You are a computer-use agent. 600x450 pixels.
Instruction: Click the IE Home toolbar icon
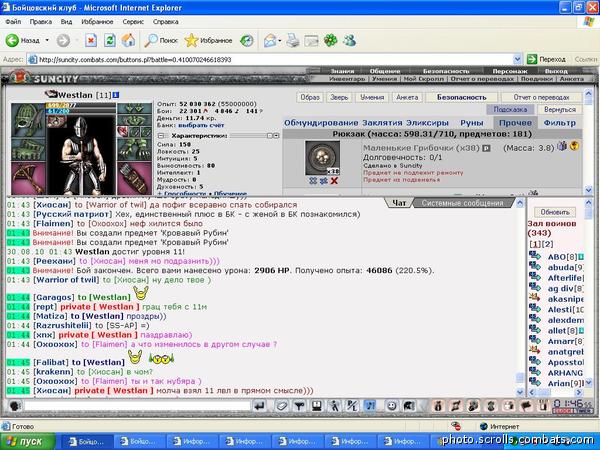point(128,40)
